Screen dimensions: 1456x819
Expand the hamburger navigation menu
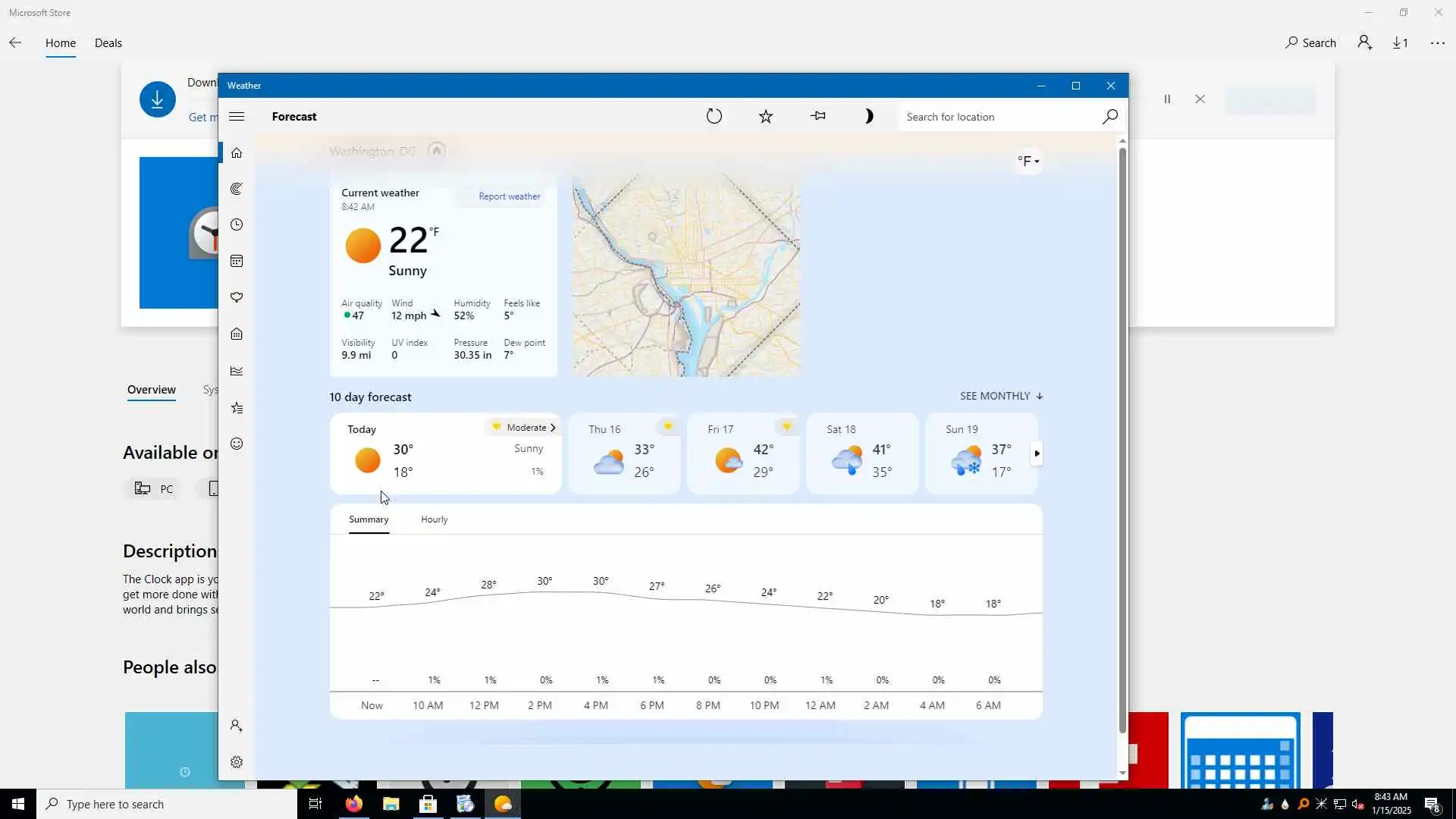point(237,116)
